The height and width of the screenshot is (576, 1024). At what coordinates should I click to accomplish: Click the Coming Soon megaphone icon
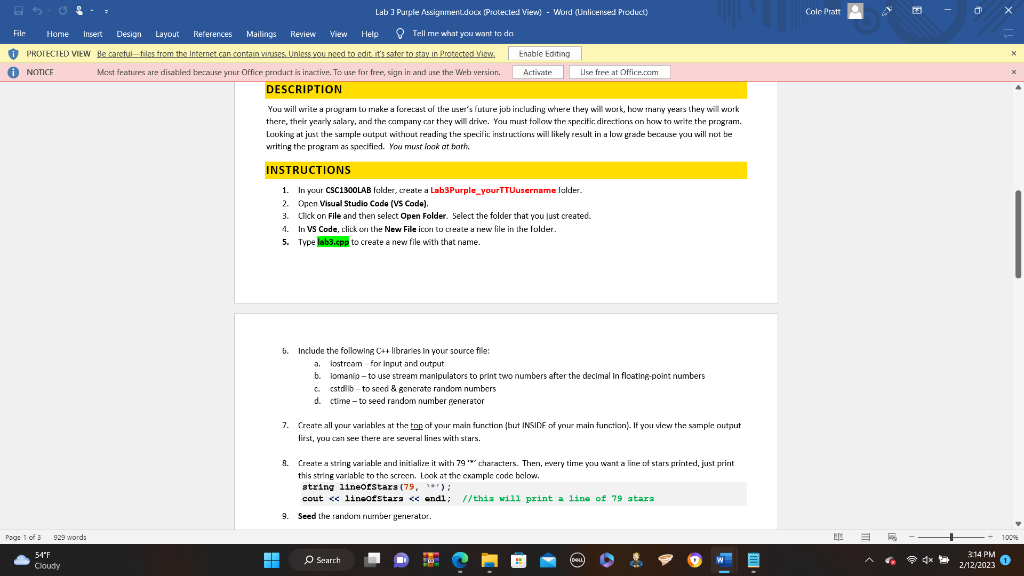click(x=887, y=11)
